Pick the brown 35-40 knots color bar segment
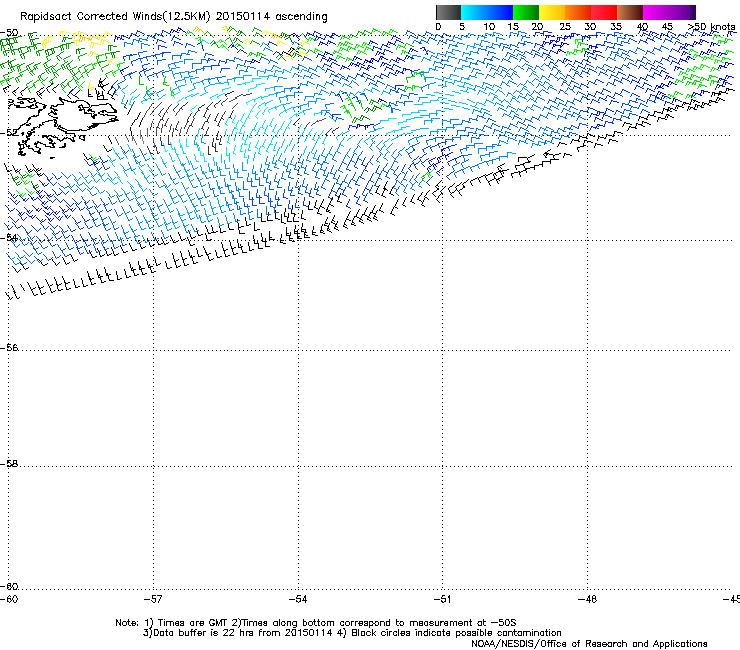This screenshot has width=740, height=650. tap(630, 12)
